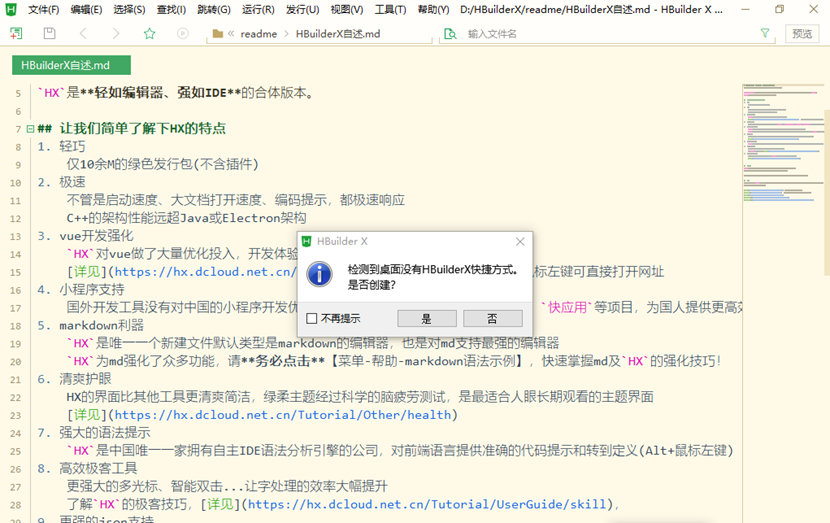The width and height of the screenshot is (830, 523).
Task: Click the HBuilder X logo in title bar
Action: tap(11, 9)
